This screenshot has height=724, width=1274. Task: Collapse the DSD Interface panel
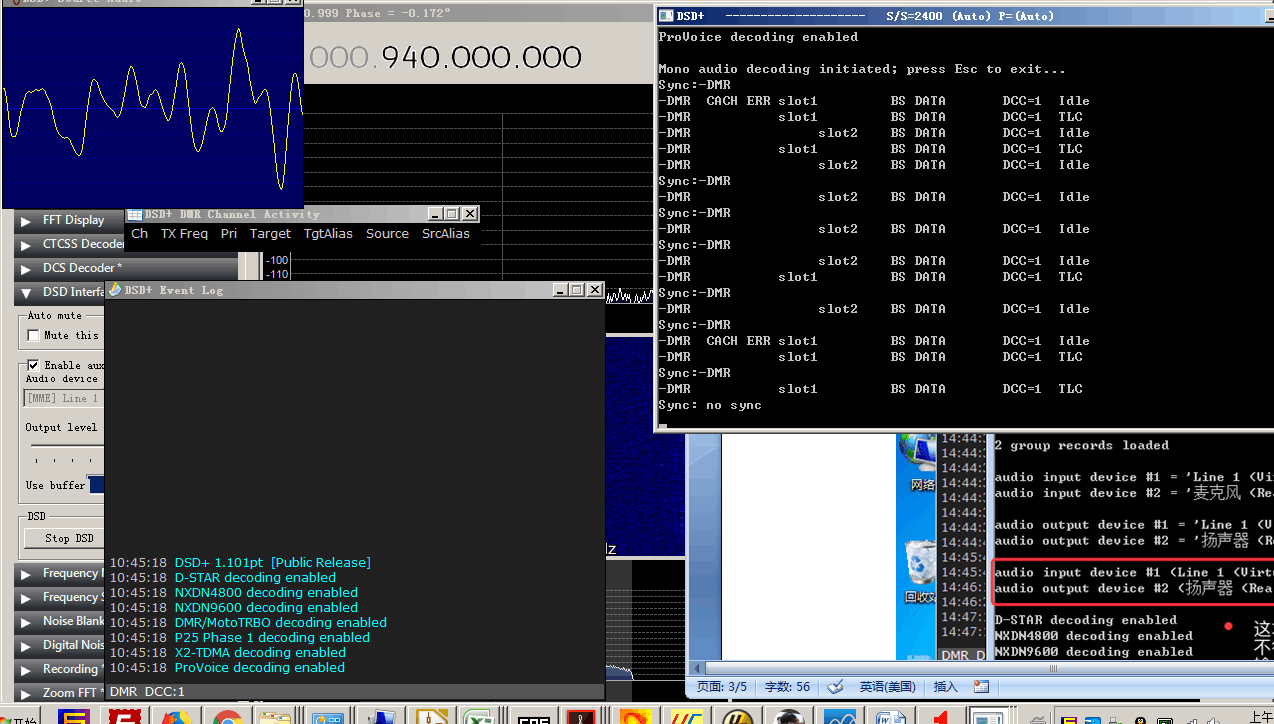(x=26, y=293)
